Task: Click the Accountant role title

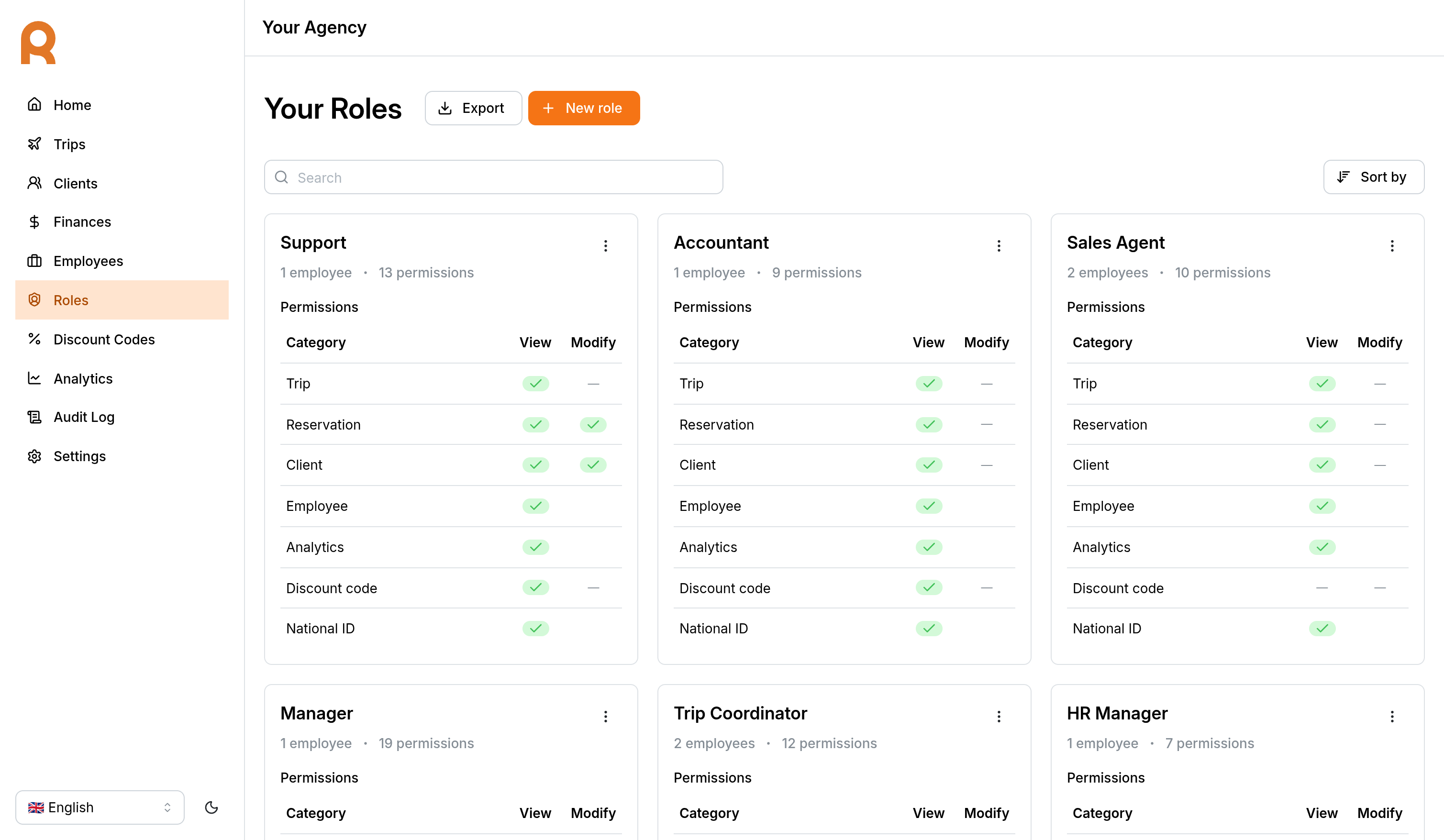Action: point(721,243)
